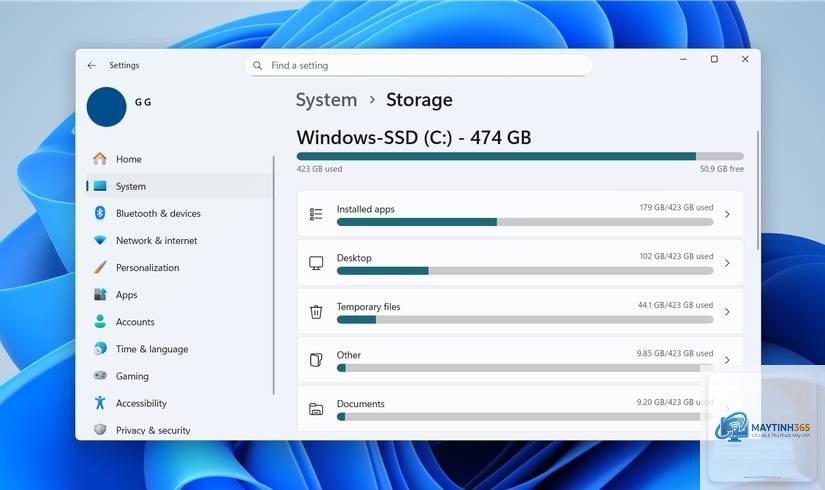Click the "179 GB/423 GB used" value

676,207
